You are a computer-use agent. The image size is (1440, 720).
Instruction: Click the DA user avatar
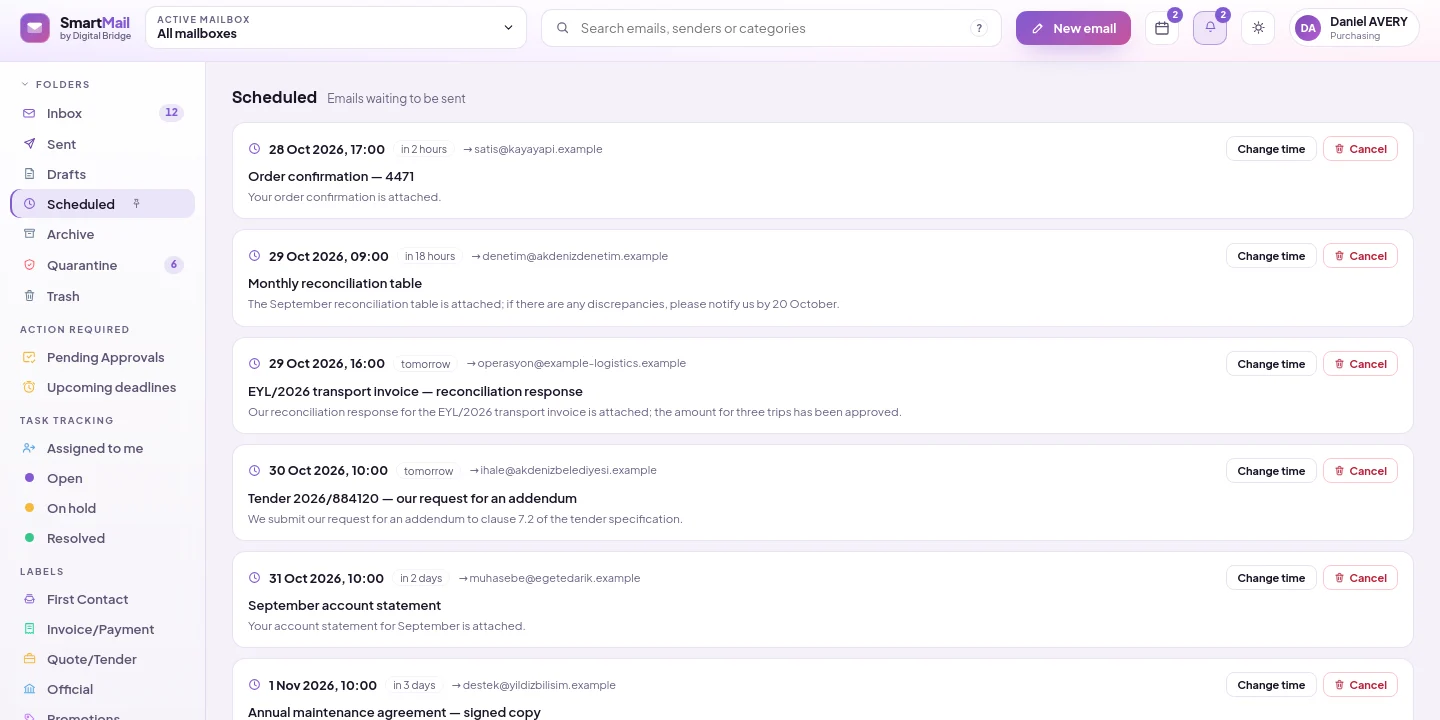(x=1308, y=28)
